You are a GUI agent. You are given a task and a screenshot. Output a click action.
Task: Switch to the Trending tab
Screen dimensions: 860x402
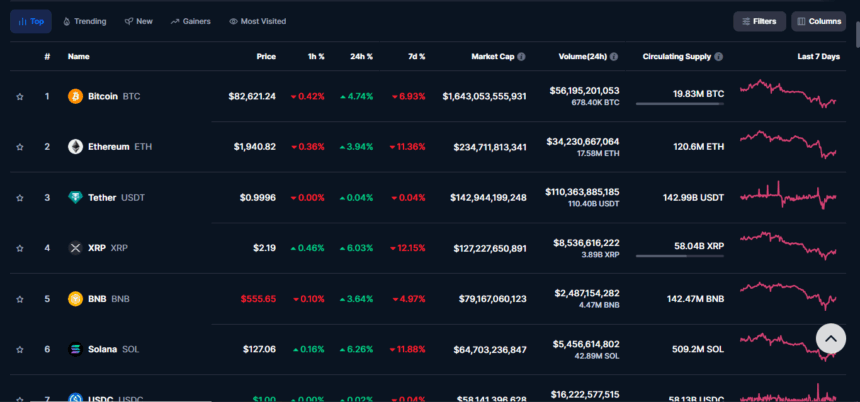(84, 21)
